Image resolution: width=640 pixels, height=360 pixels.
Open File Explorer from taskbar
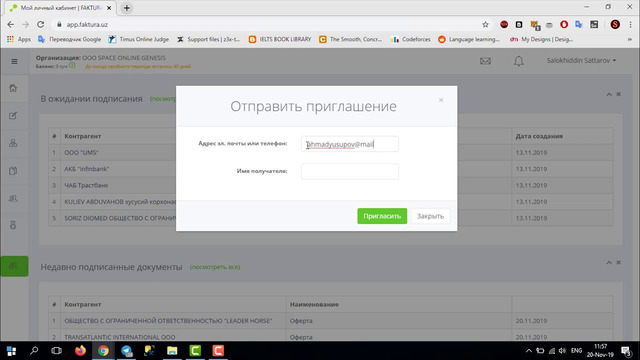click(x=172, y=351)
